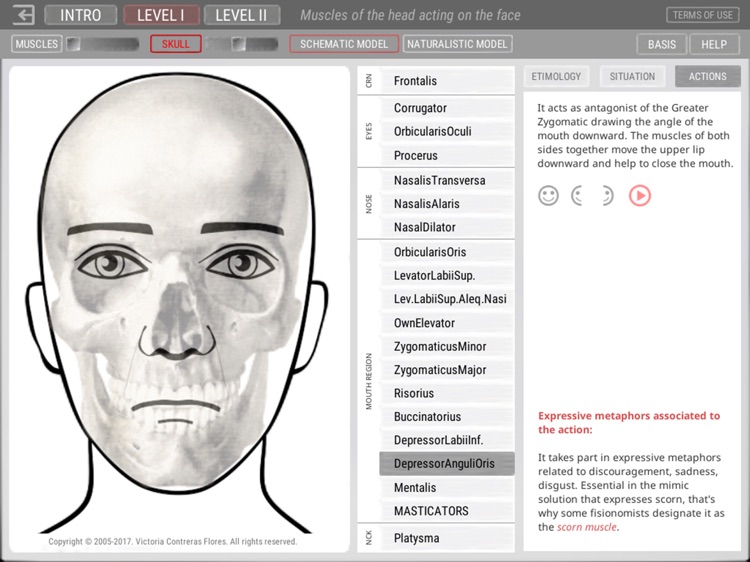
Task: Adjust the muscles opacity slider
Action: 102,44
